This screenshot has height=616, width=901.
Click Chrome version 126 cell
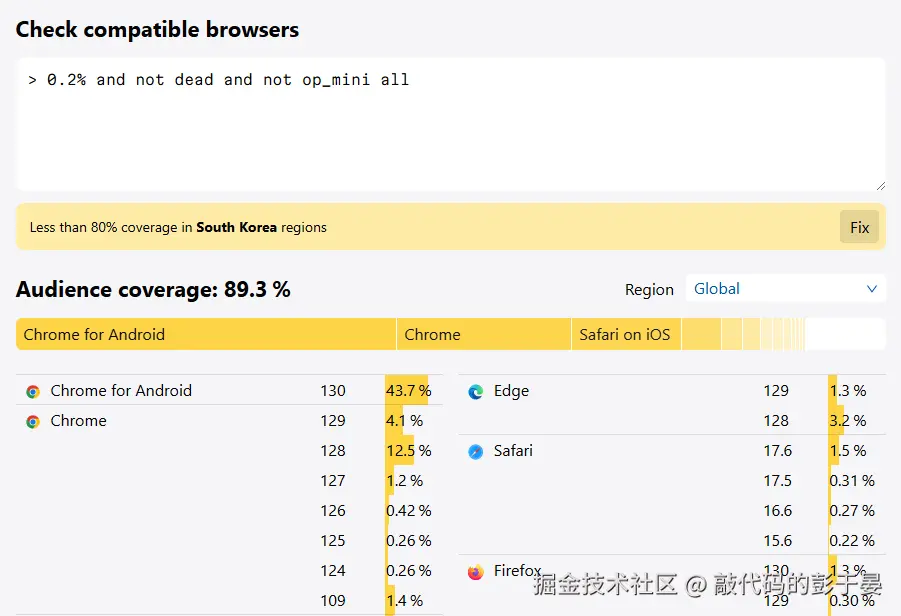pos(333,510)
